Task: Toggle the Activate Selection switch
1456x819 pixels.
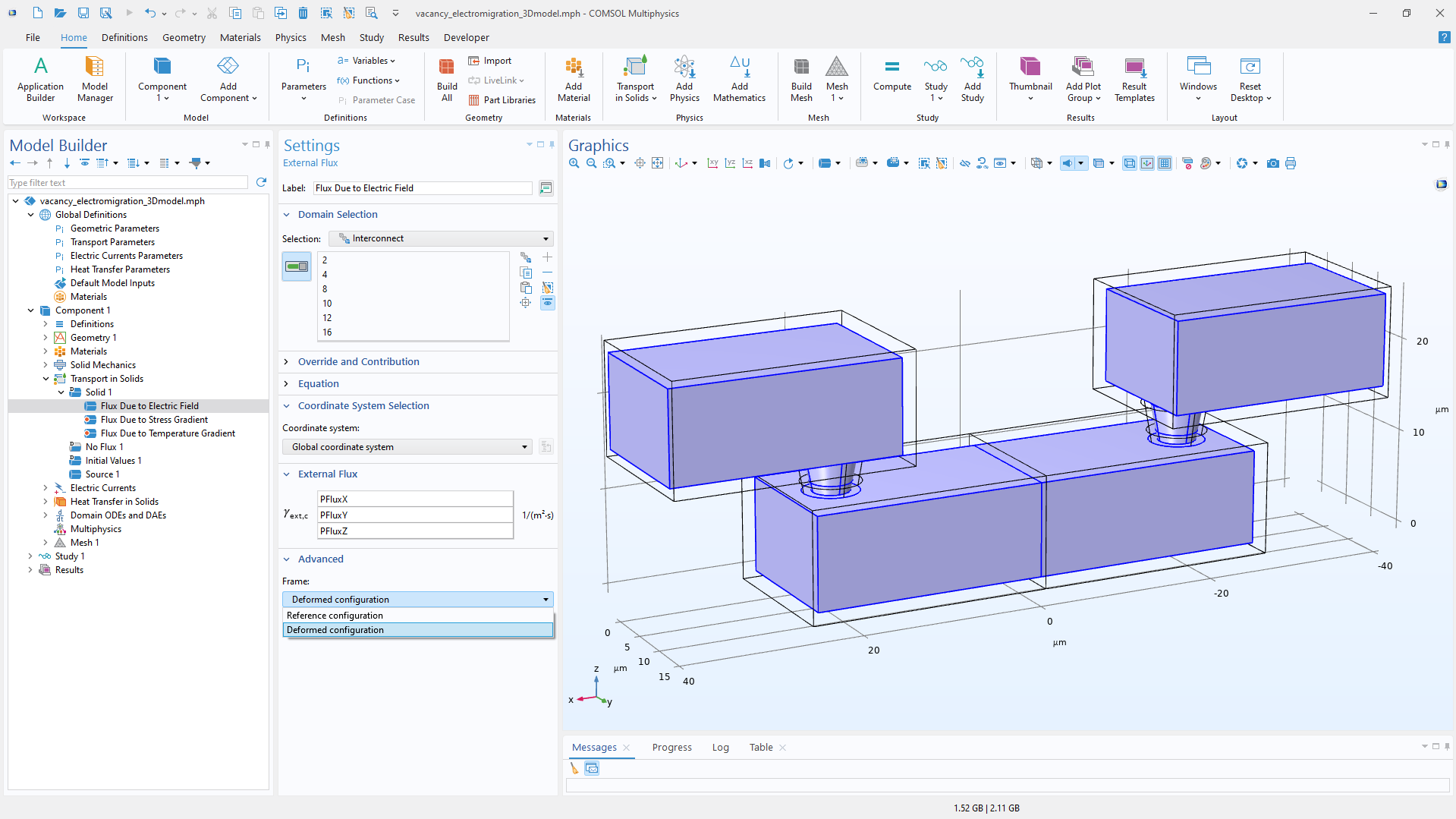Action: point(296,266)
